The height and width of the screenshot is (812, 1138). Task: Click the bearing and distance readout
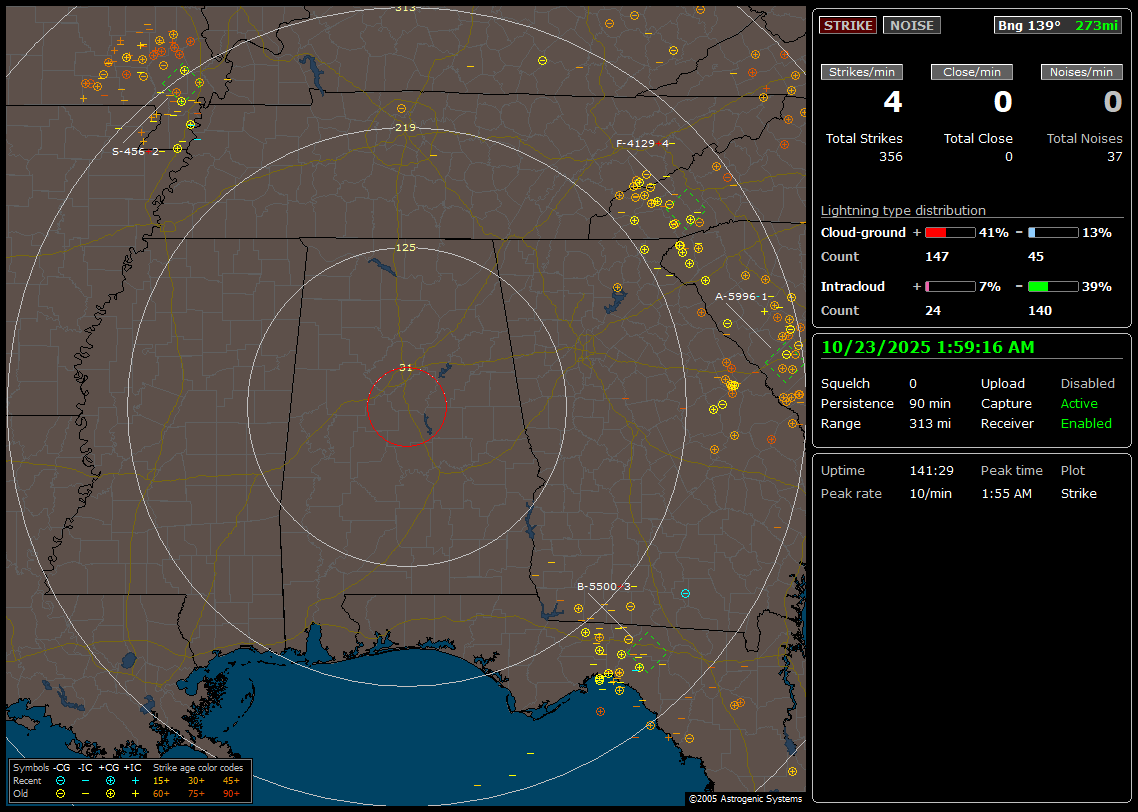pos(1057,25)
